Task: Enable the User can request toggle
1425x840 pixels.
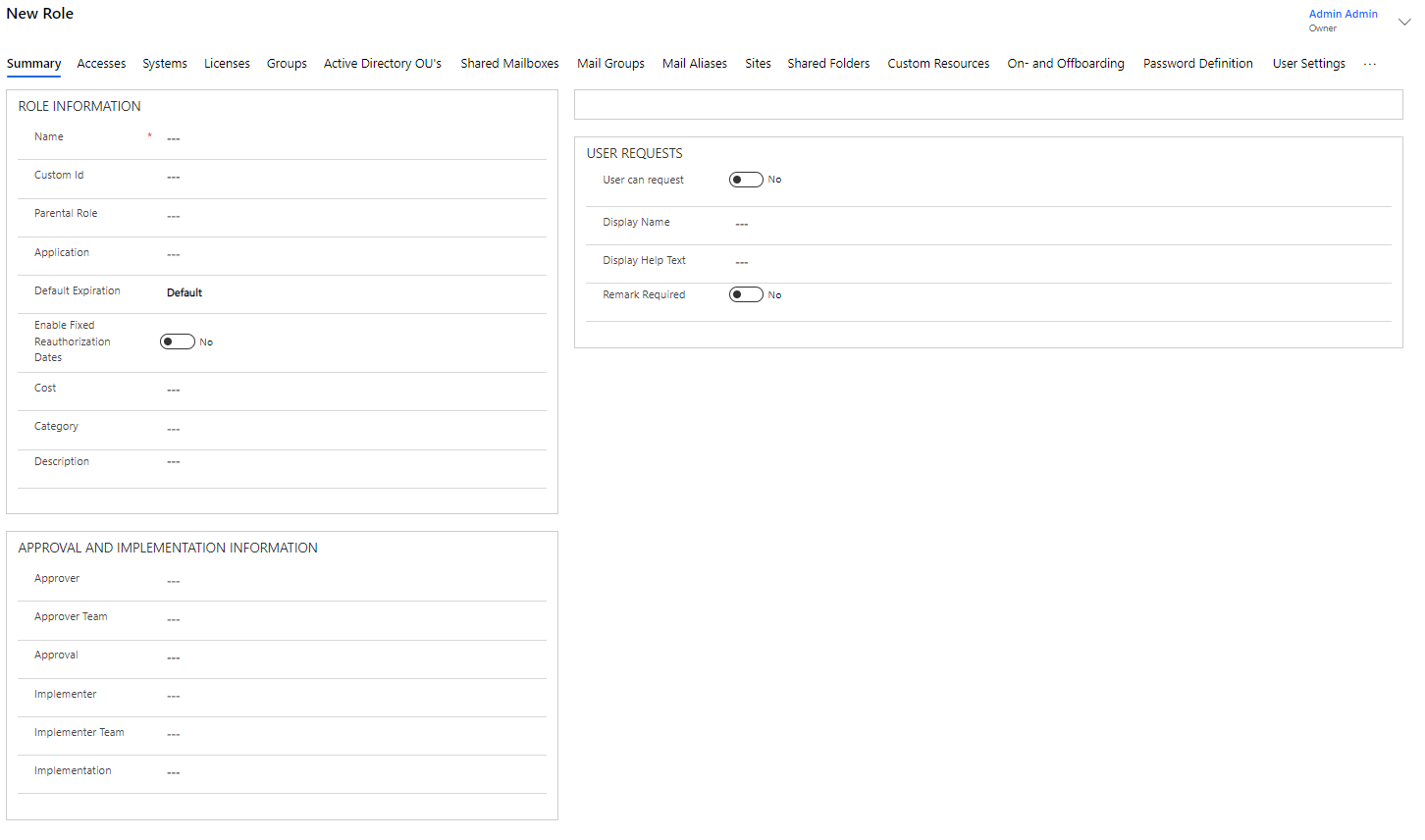Action: [746, 180]
